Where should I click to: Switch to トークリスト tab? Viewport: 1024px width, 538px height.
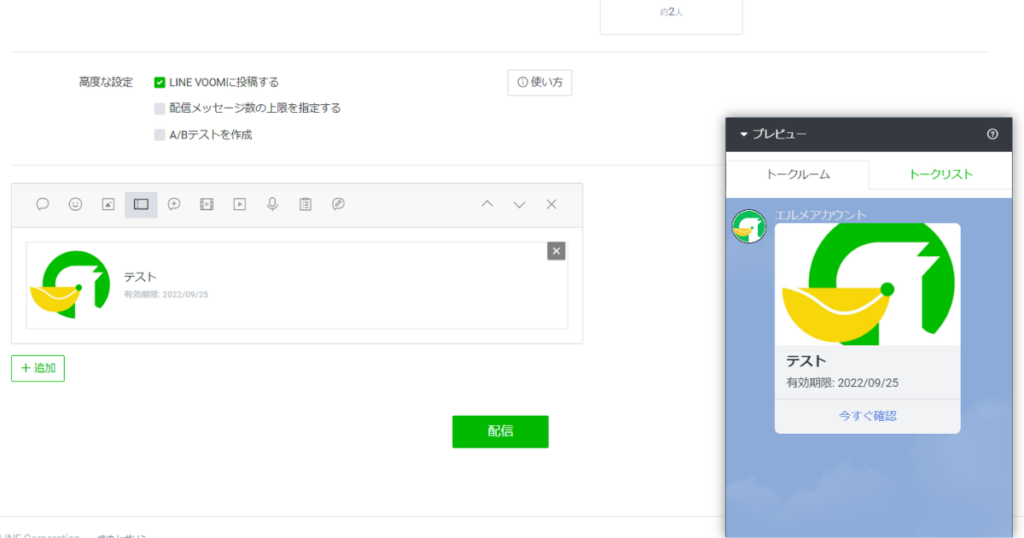[940, 174]
